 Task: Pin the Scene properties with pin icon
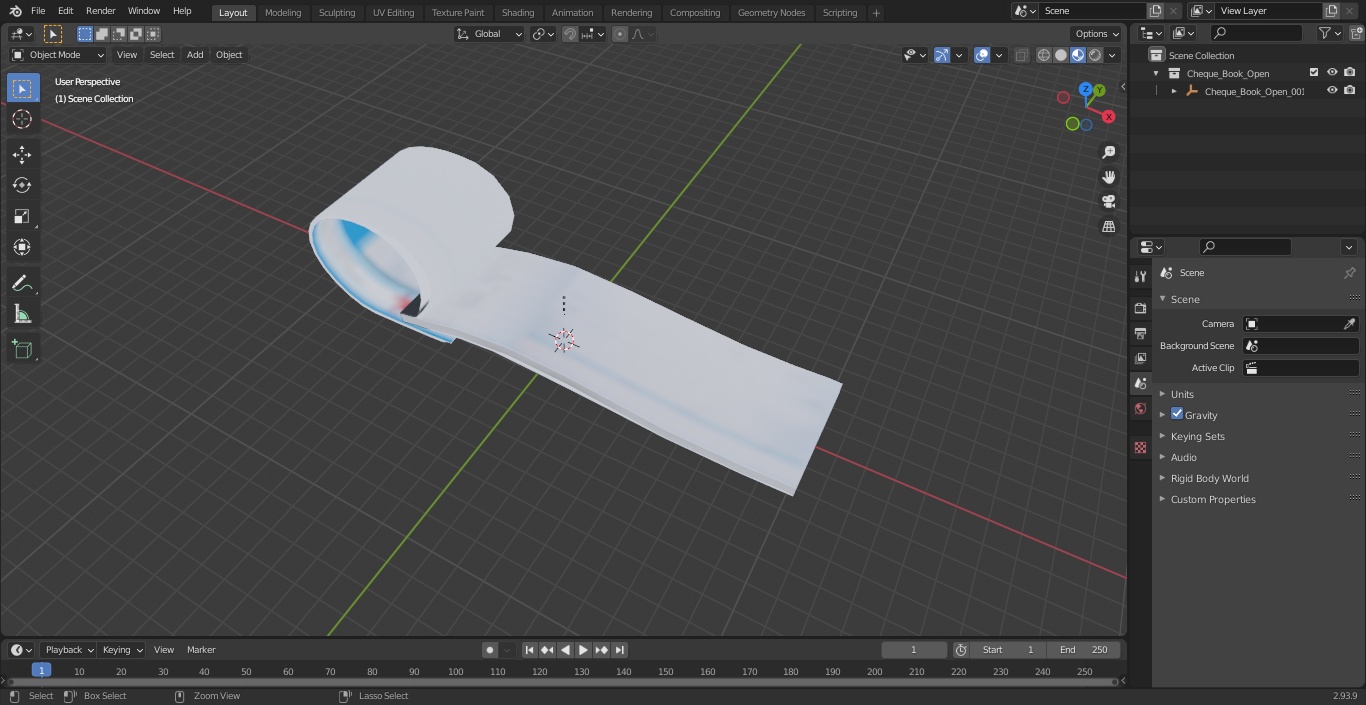tap(1349, 273)
